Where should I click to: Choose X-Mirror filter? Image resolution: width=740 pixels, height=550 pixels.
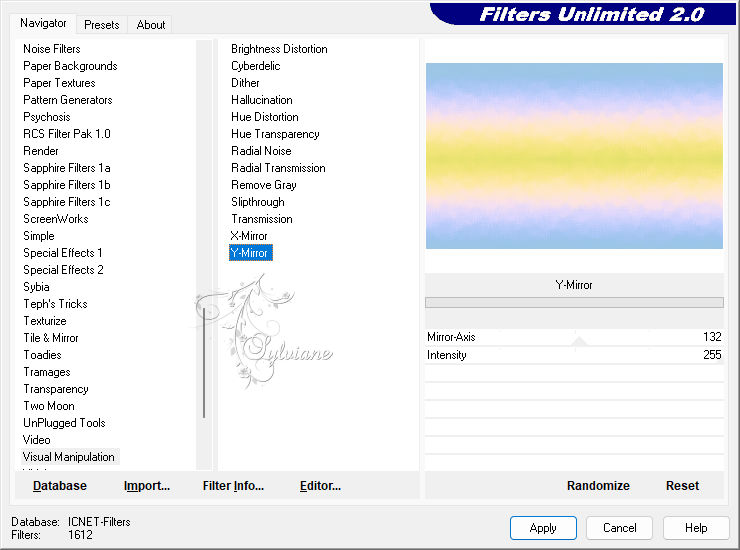point(249,236)
